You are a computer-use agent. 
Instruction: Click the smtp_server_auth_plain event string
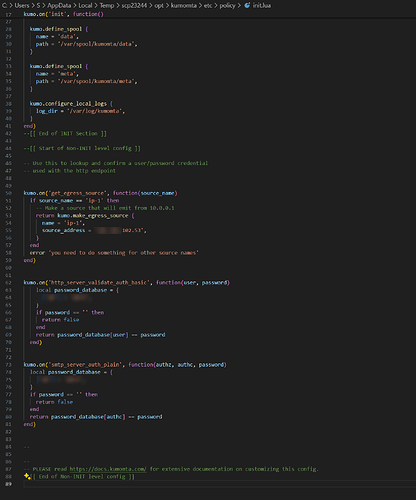coord(85,365)
